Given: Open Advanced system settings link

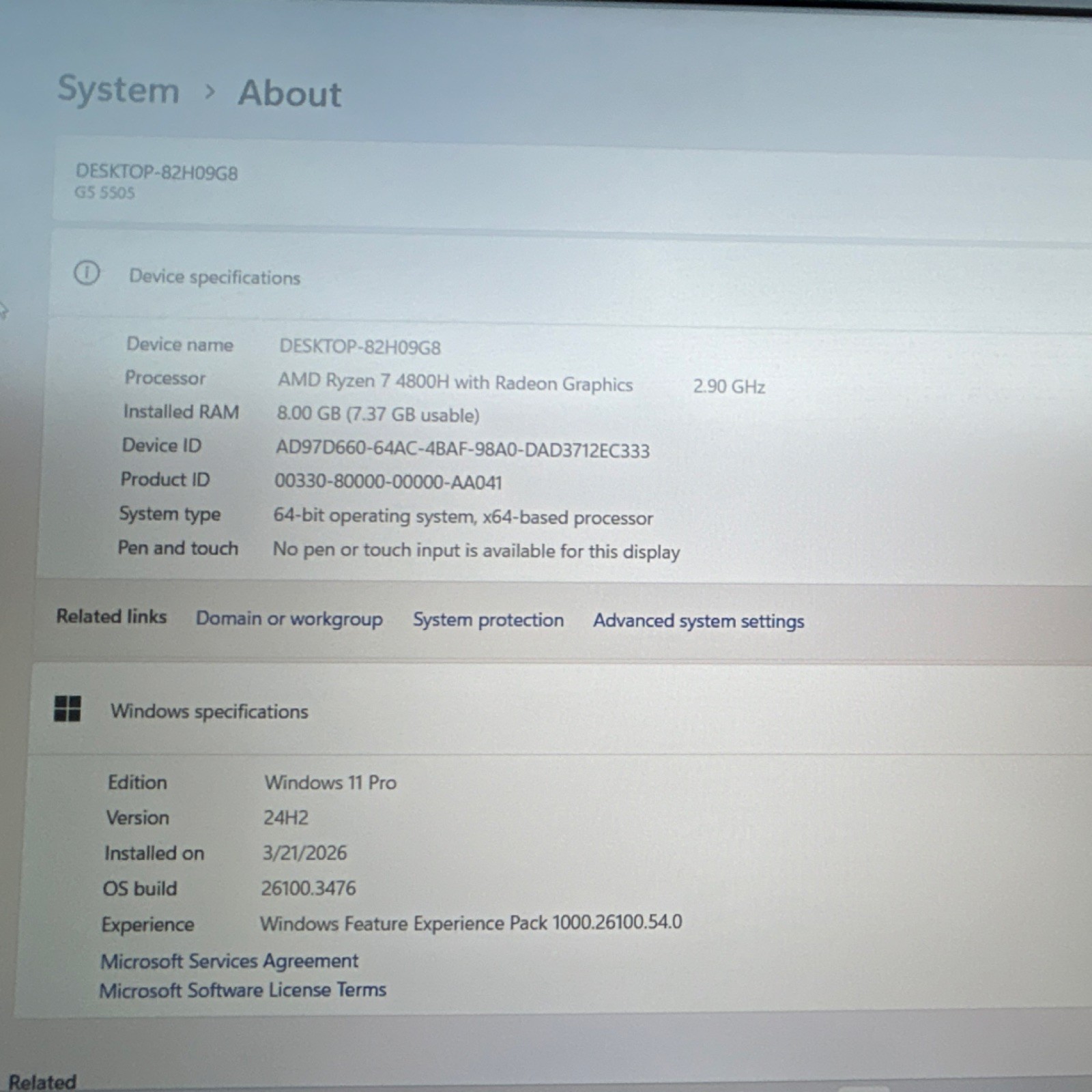Looking at the screenshot, I should point(698,621).
